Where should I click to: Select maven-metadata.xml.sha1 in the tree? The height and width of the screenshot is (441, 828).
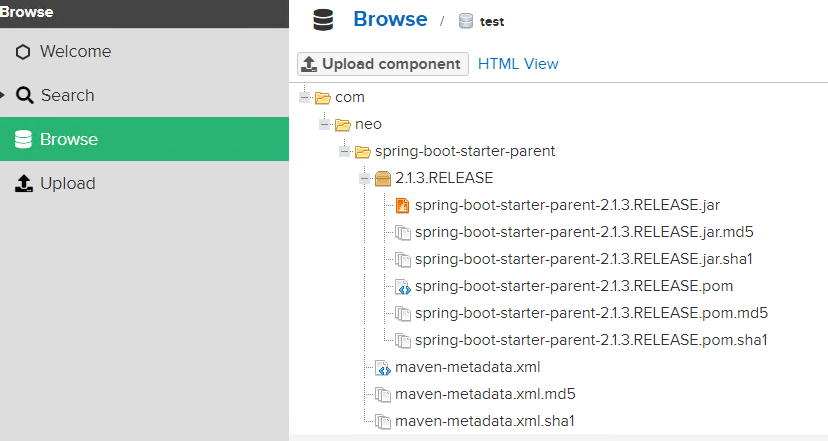[485, 421]
